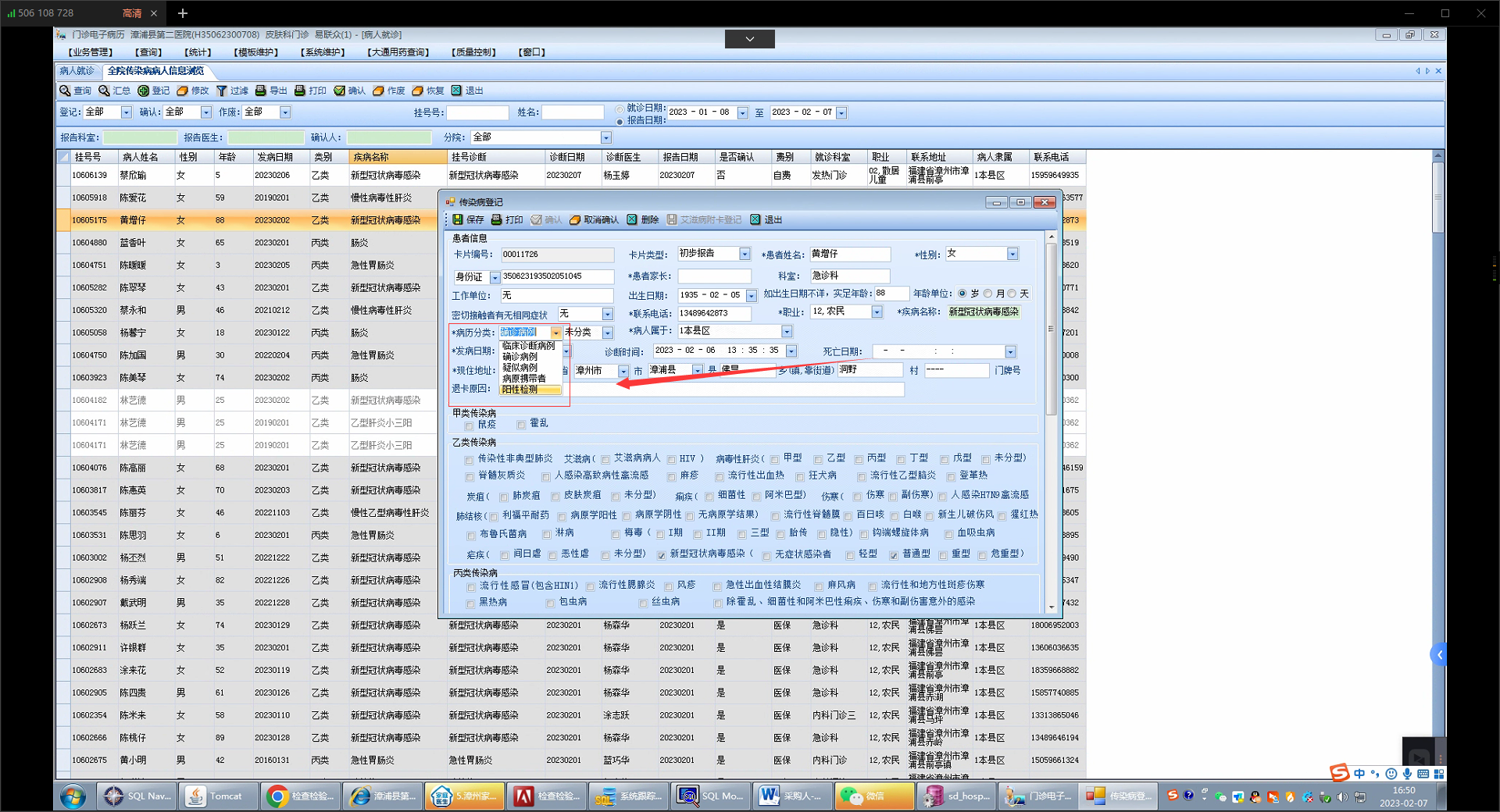
Task: Click the 过滤 filter funnel icon
Action: point(222,91)
